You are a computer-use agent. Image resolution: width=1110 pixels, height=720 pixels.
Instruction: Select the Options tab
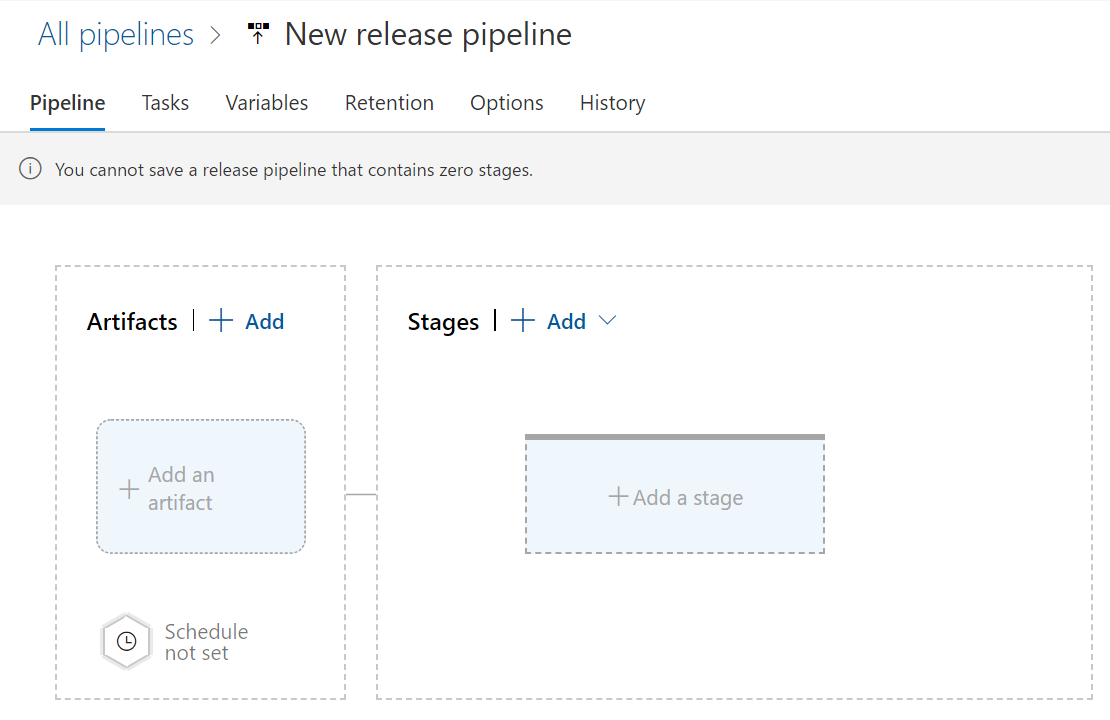[x=507, y=103]
